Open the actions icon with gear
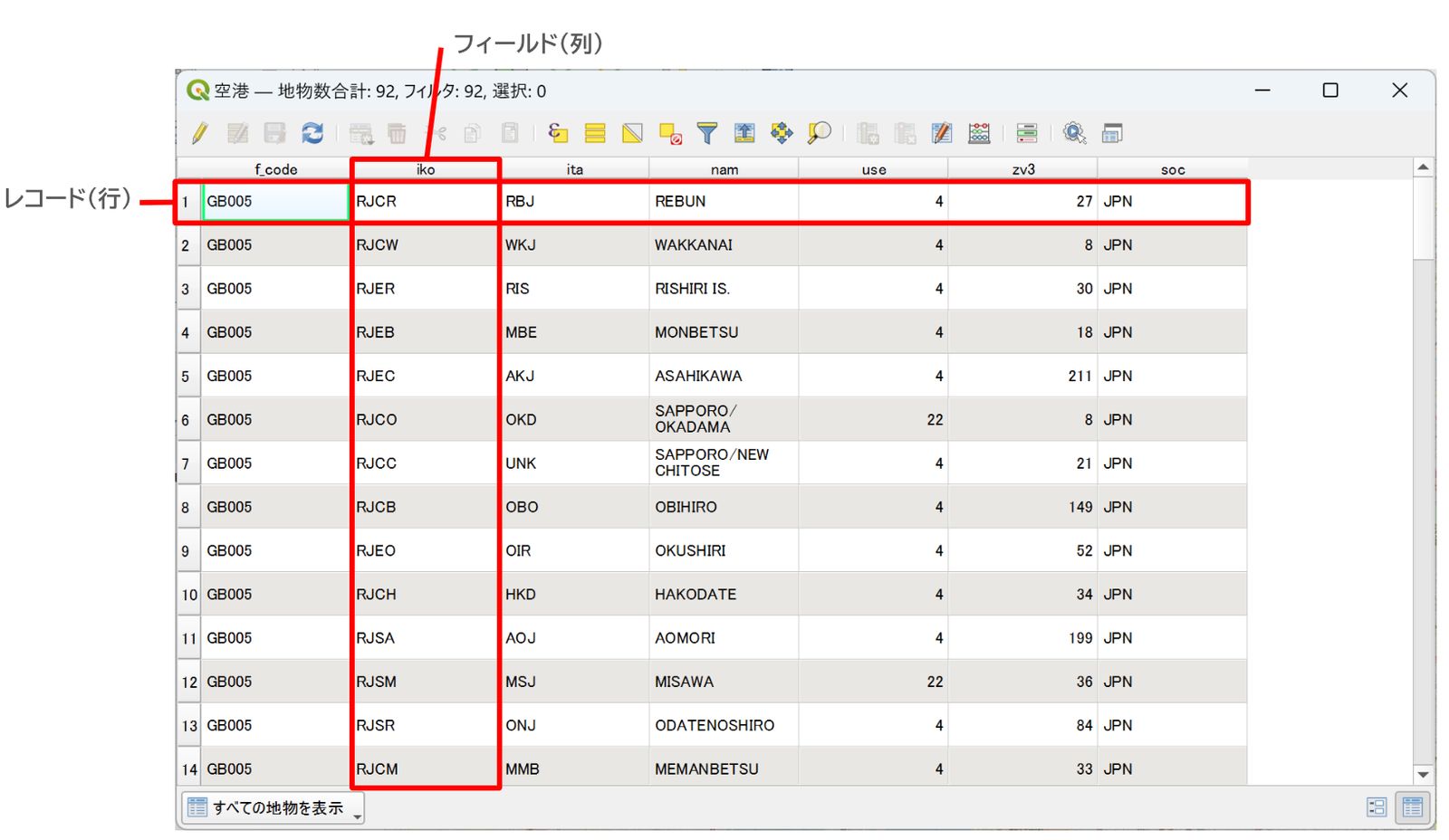Viewport: 1449px width, 840px height. pos(1075,134)
